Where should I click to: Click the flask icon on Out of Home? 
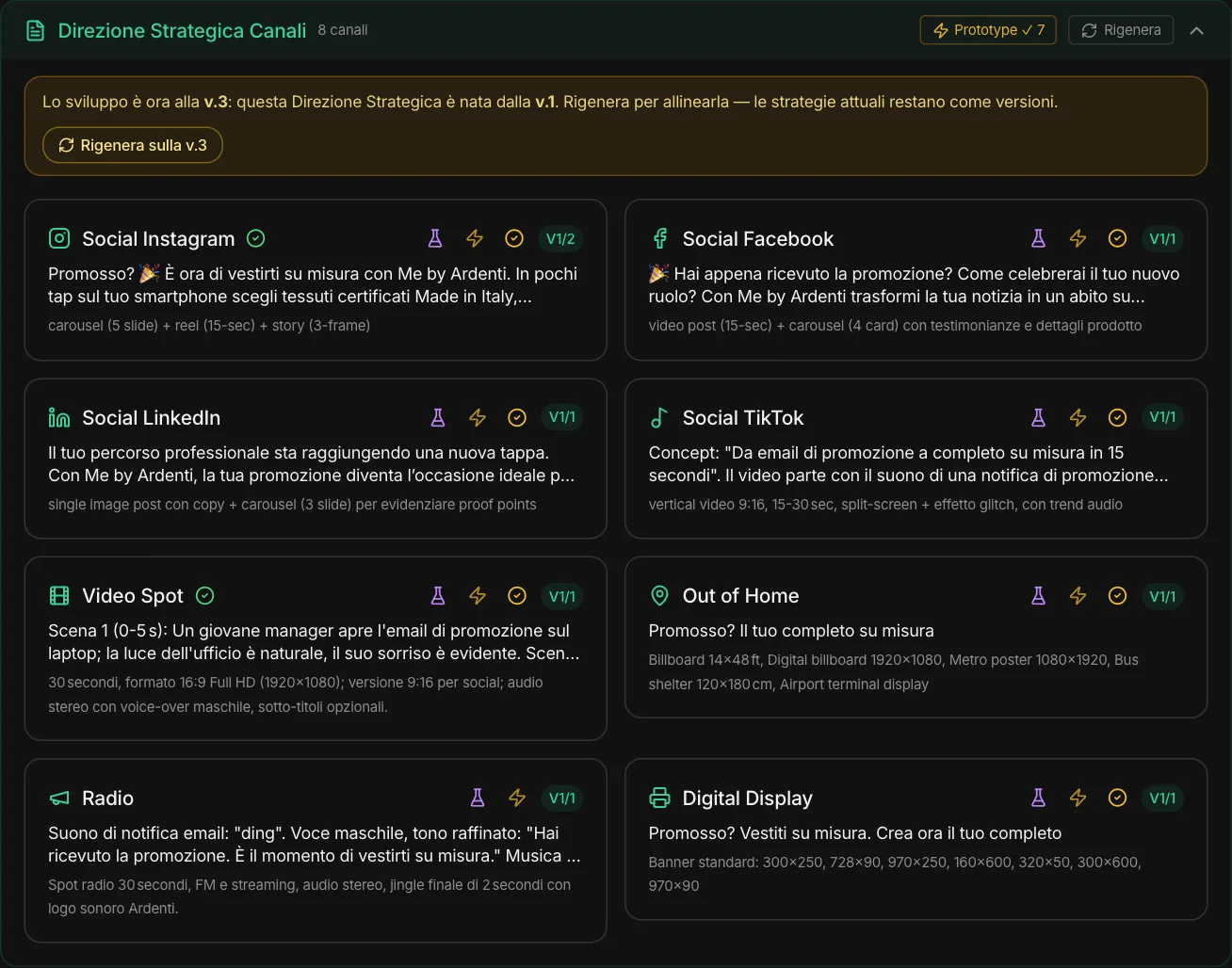tap(1038, 595)
